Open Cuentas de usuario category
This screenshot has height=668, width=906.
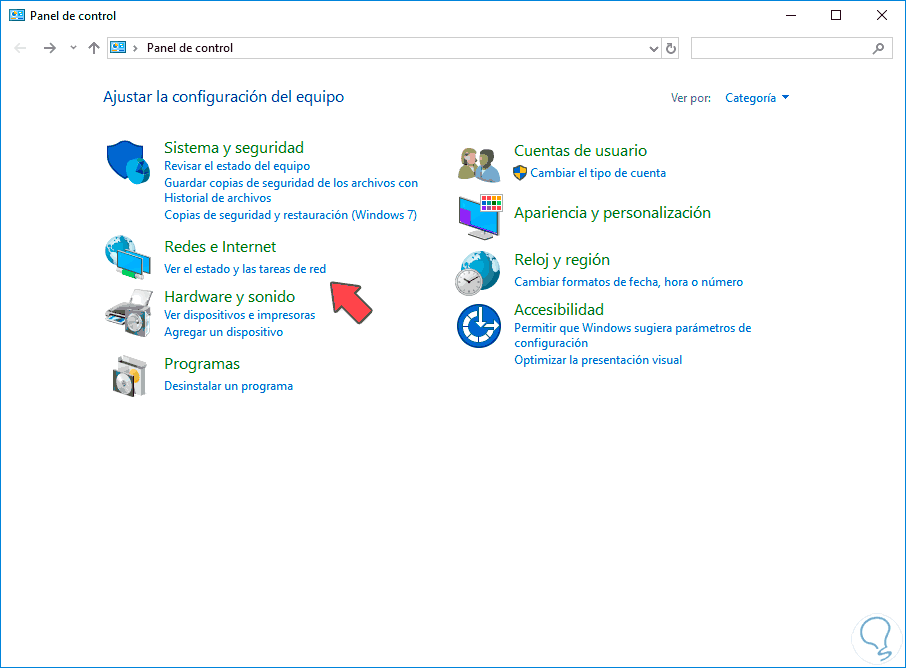click(581, 151)
